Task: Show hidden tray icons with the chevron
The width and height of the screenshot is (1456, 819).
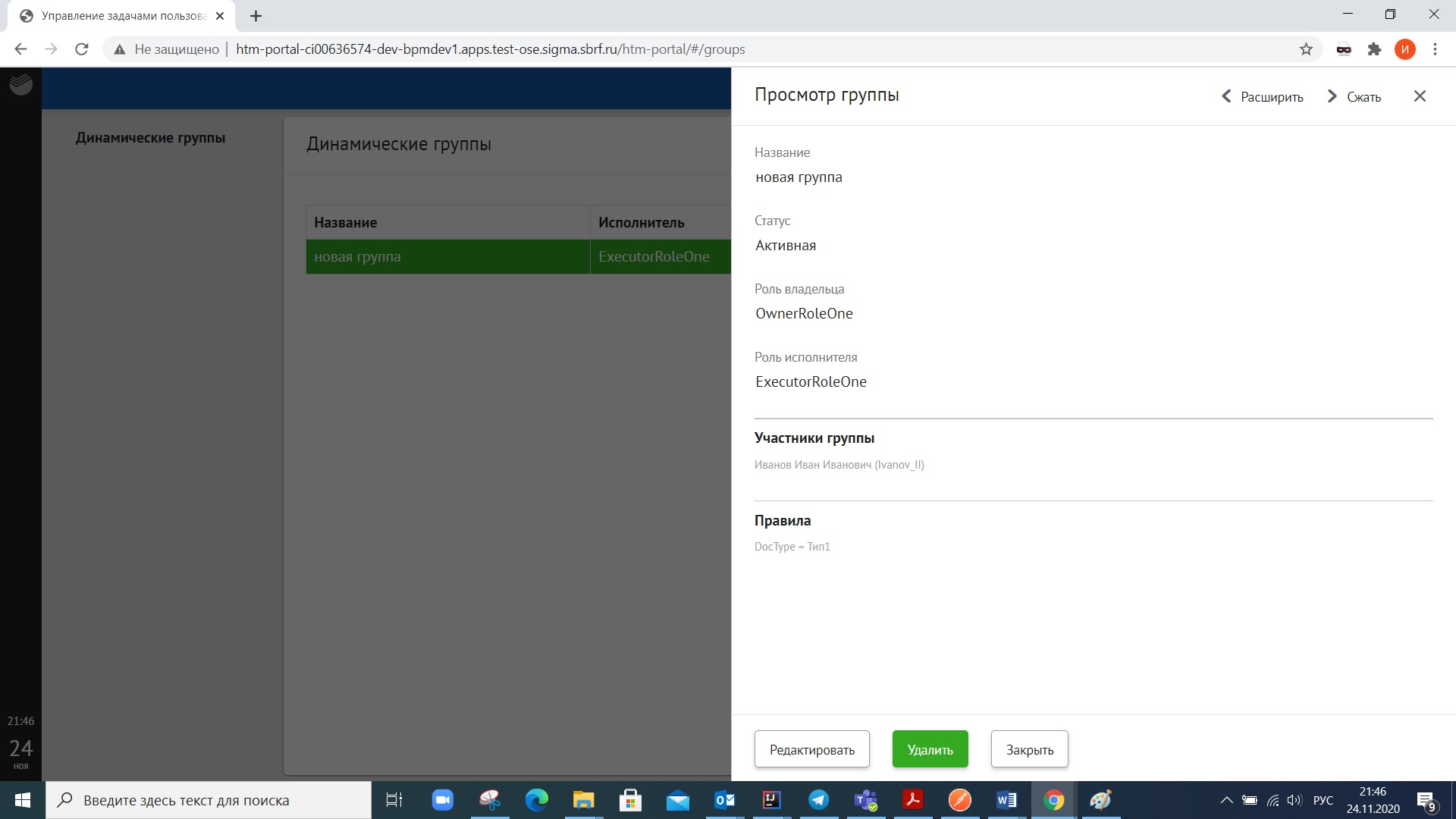Action: point(1227,800)
